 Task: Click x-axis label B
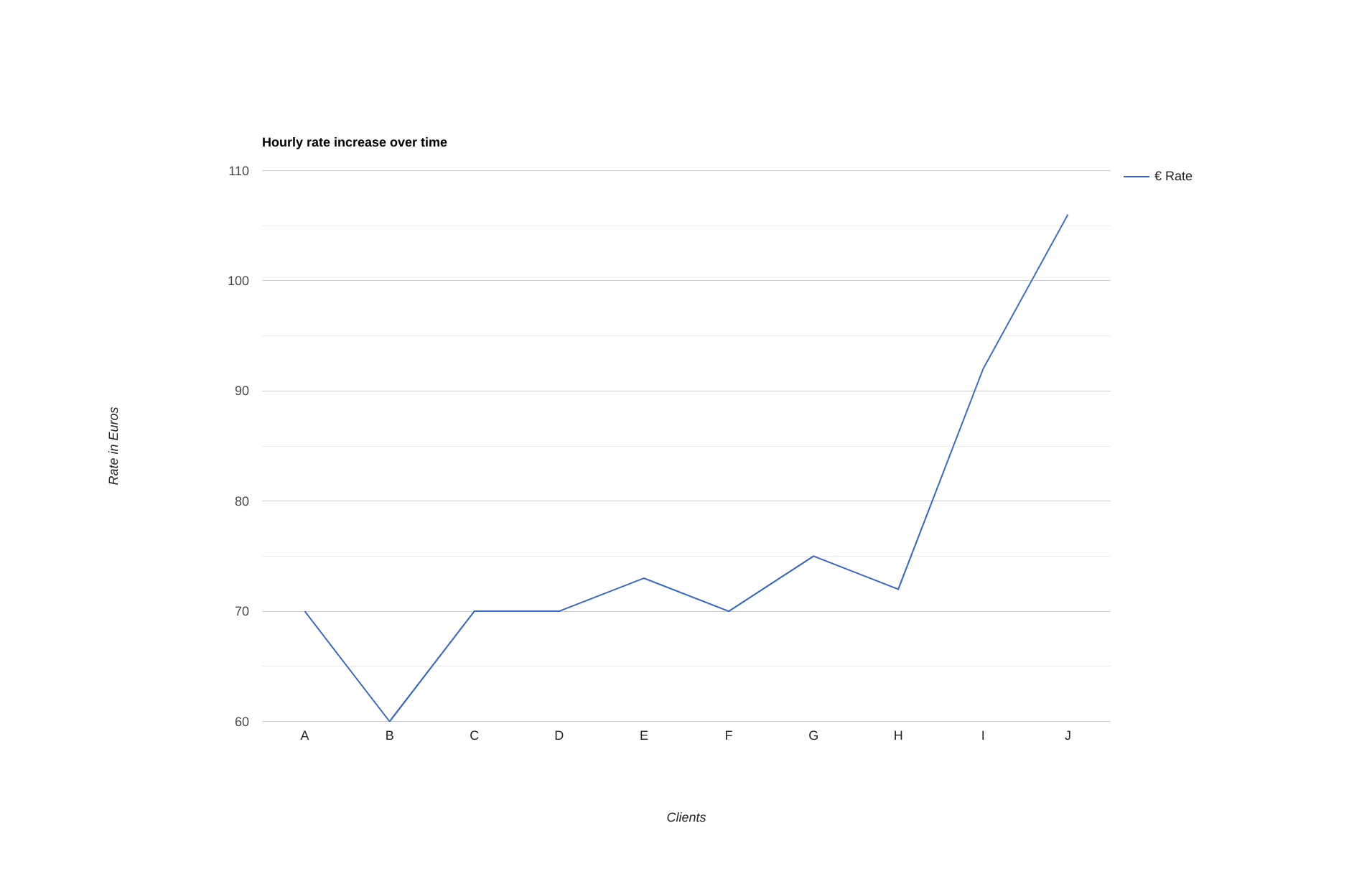(x=389, y=735)
